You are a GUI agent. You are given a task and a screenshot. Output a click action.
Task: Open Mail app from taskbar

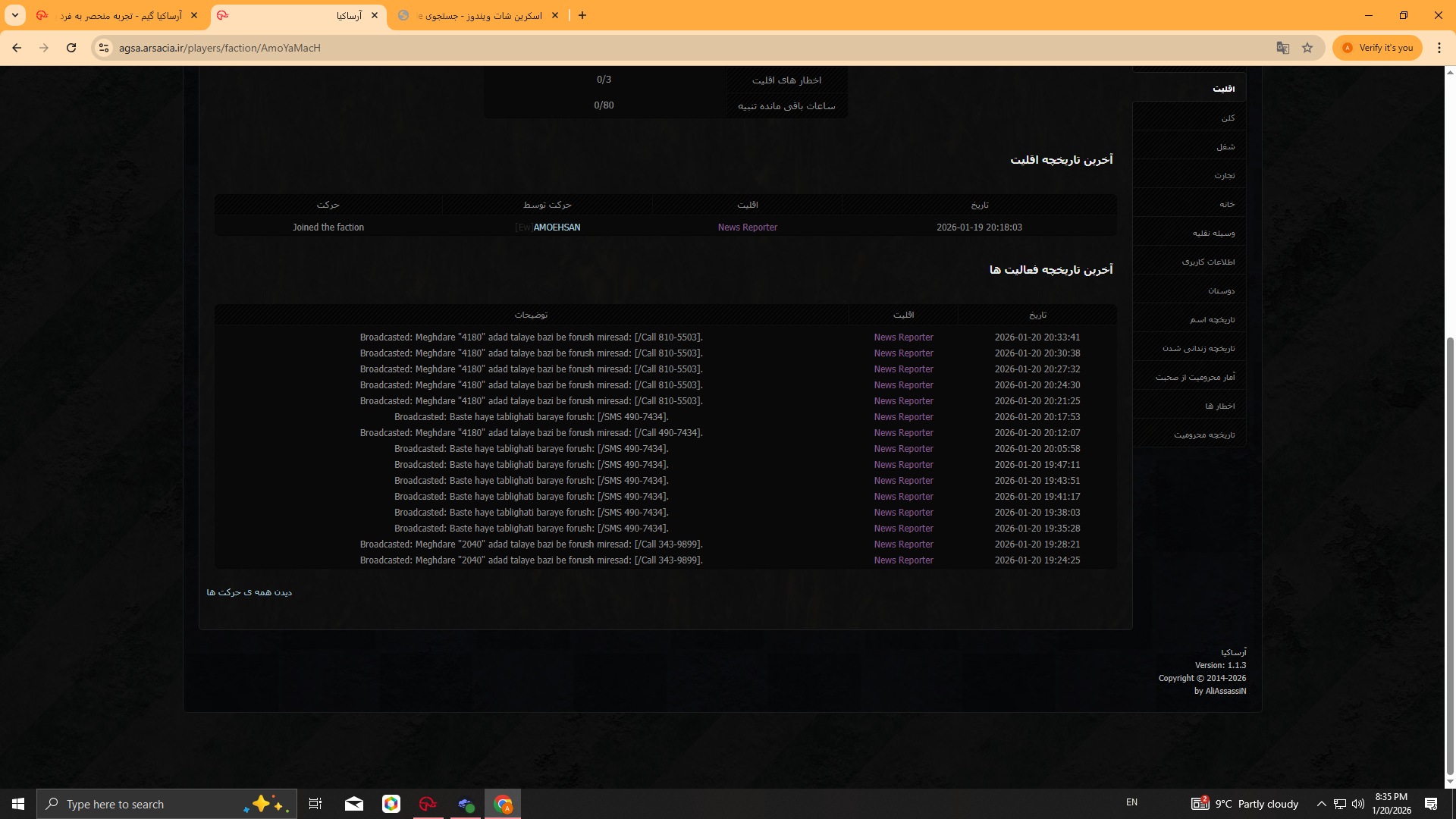pyautogui.click(x=353, y=804)
